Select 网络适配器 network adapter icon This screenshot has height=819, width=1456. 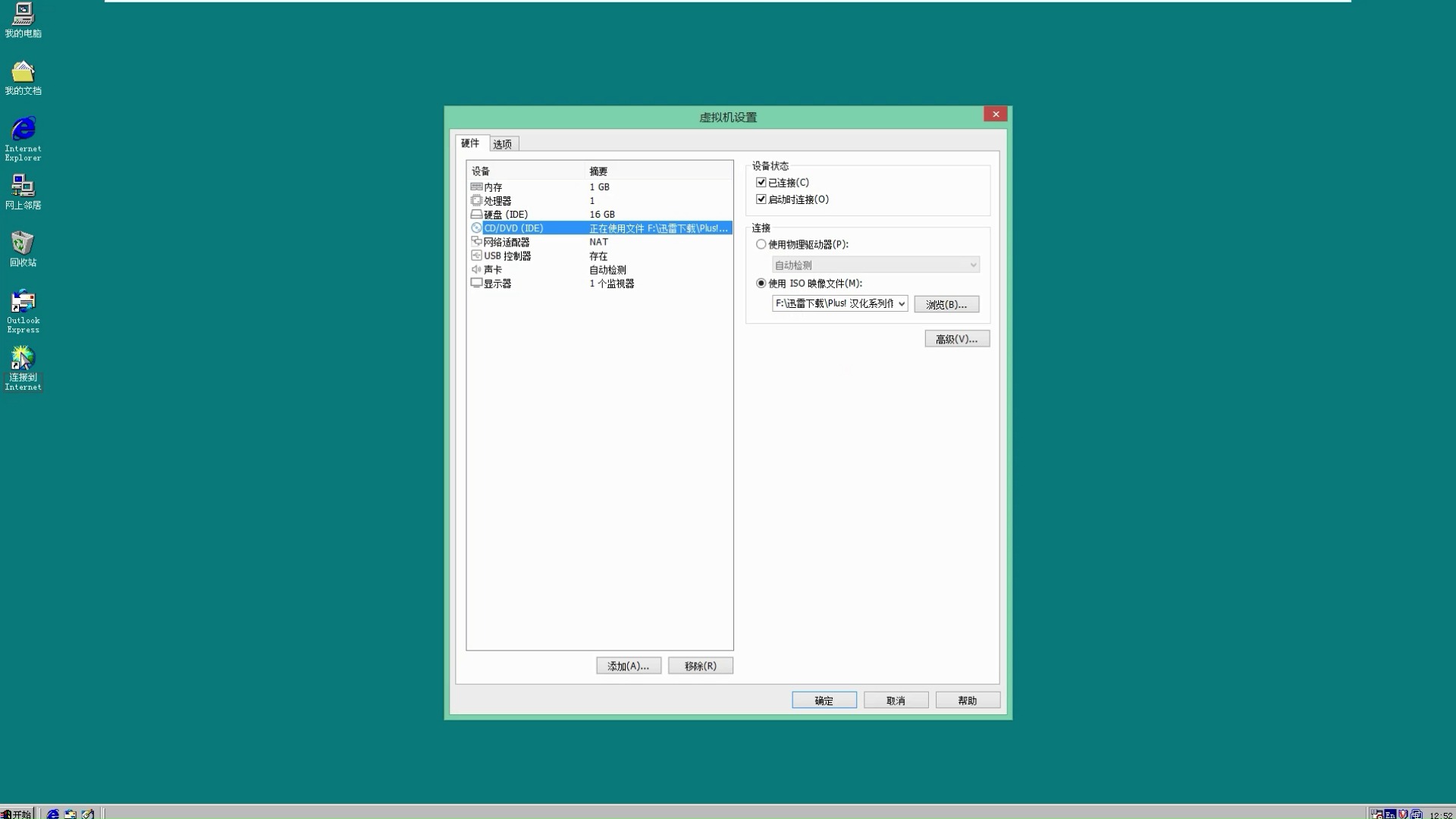point(476,242)
